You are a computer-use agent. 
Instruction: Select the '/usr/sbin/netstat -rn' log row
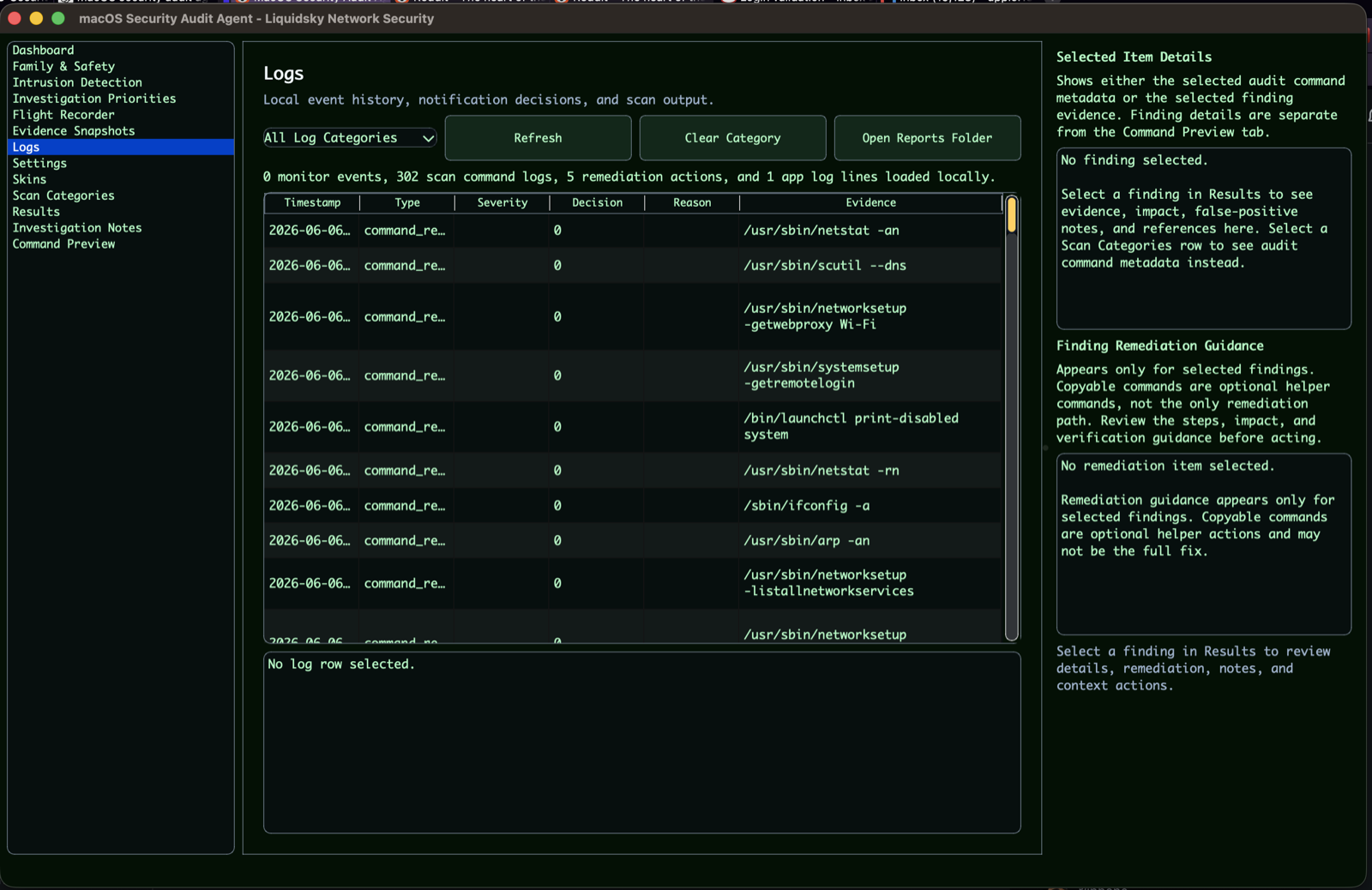(633, 471)
